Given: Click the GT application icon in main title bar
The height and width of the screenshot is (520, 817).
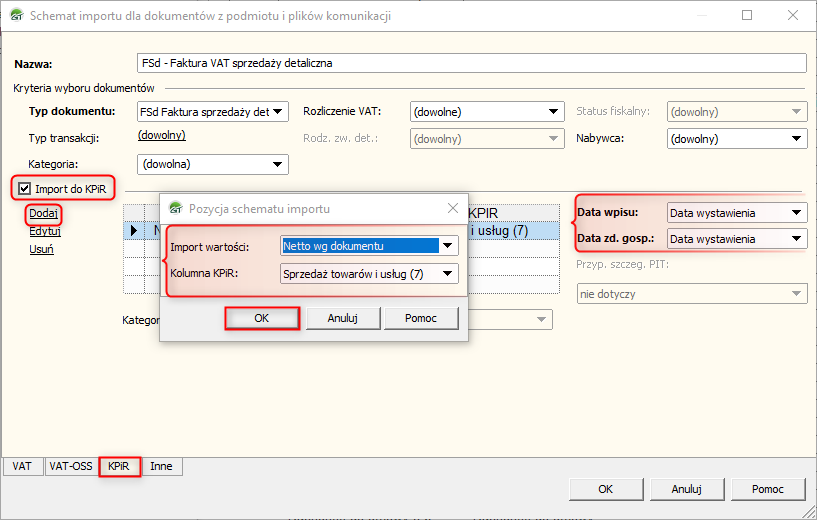Looking at the screenshot, I should [15, 16].
